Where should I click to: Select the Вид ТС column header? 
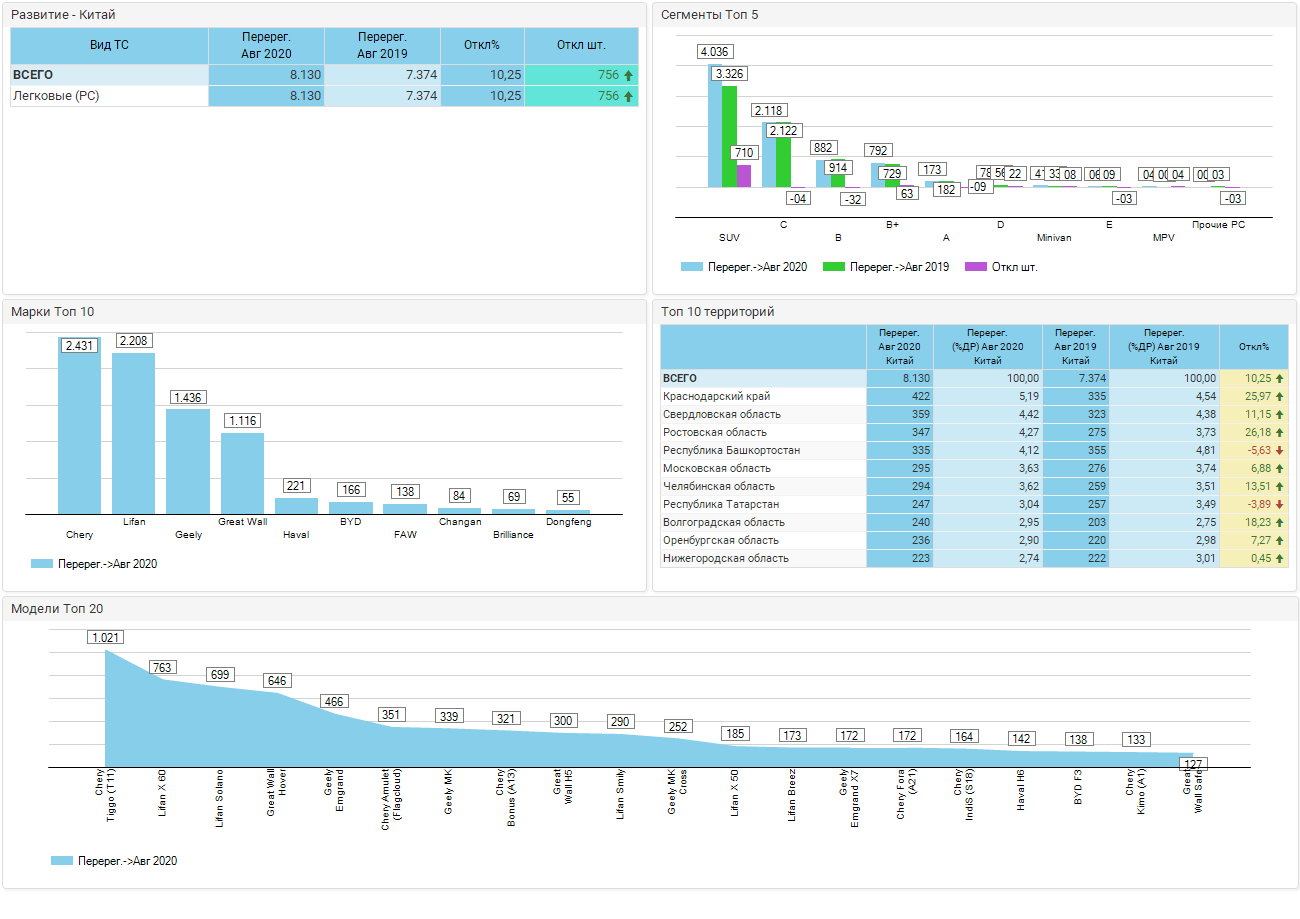click(109, 46)
